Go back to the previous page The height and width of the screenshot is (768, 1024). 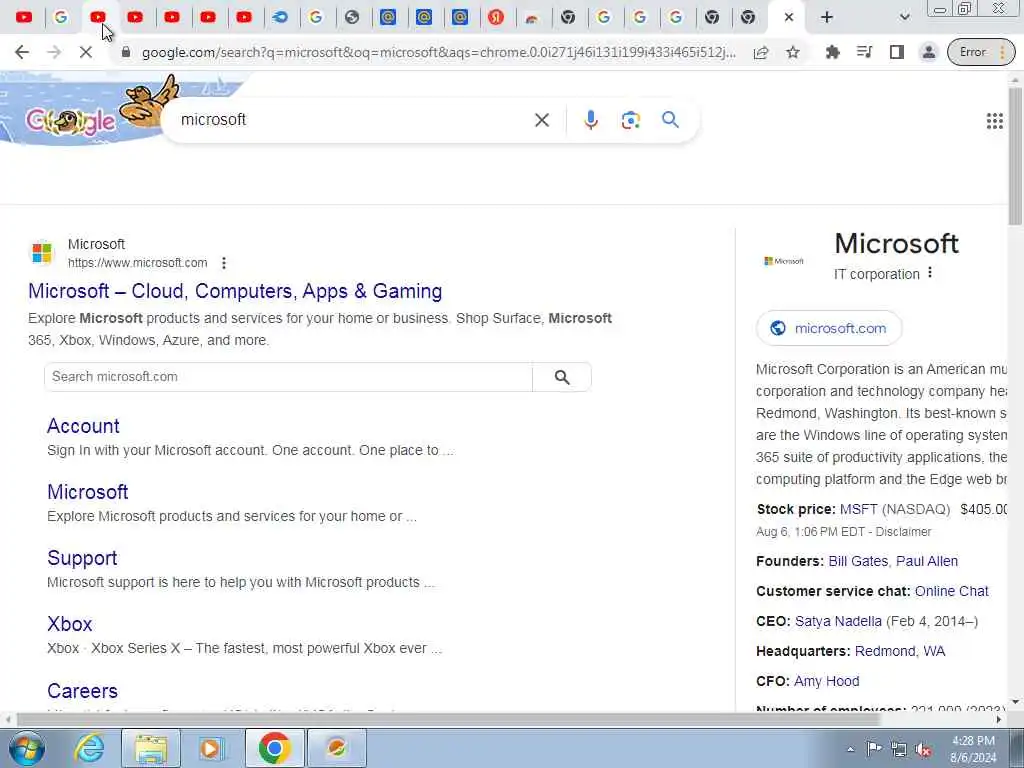pos(22,52)
